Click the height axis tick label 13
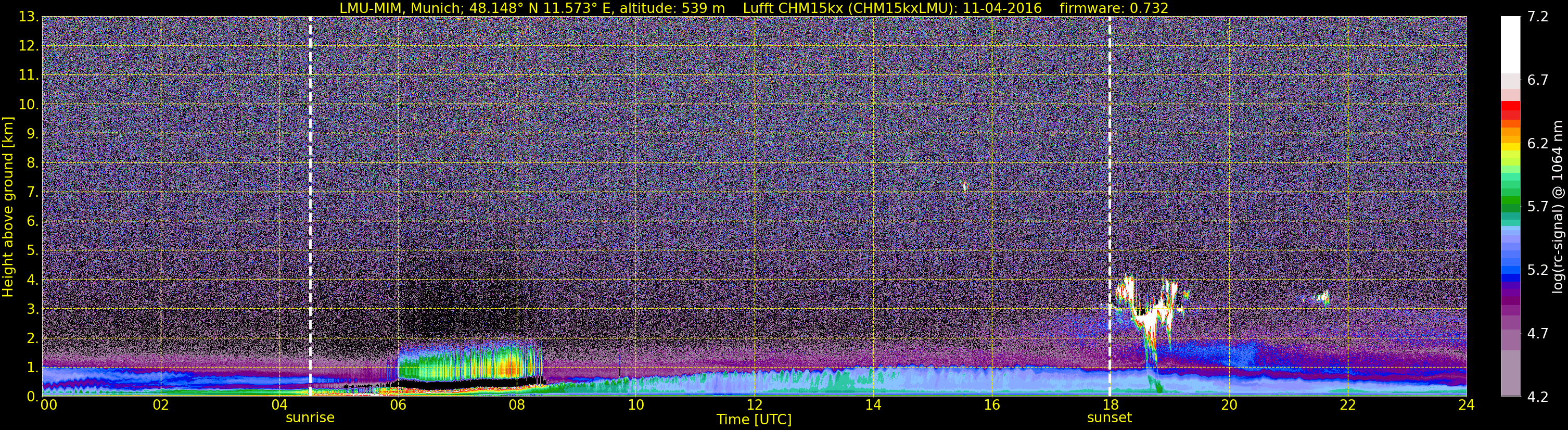This screenshot has height=430, width=1568. click(29, 17)
